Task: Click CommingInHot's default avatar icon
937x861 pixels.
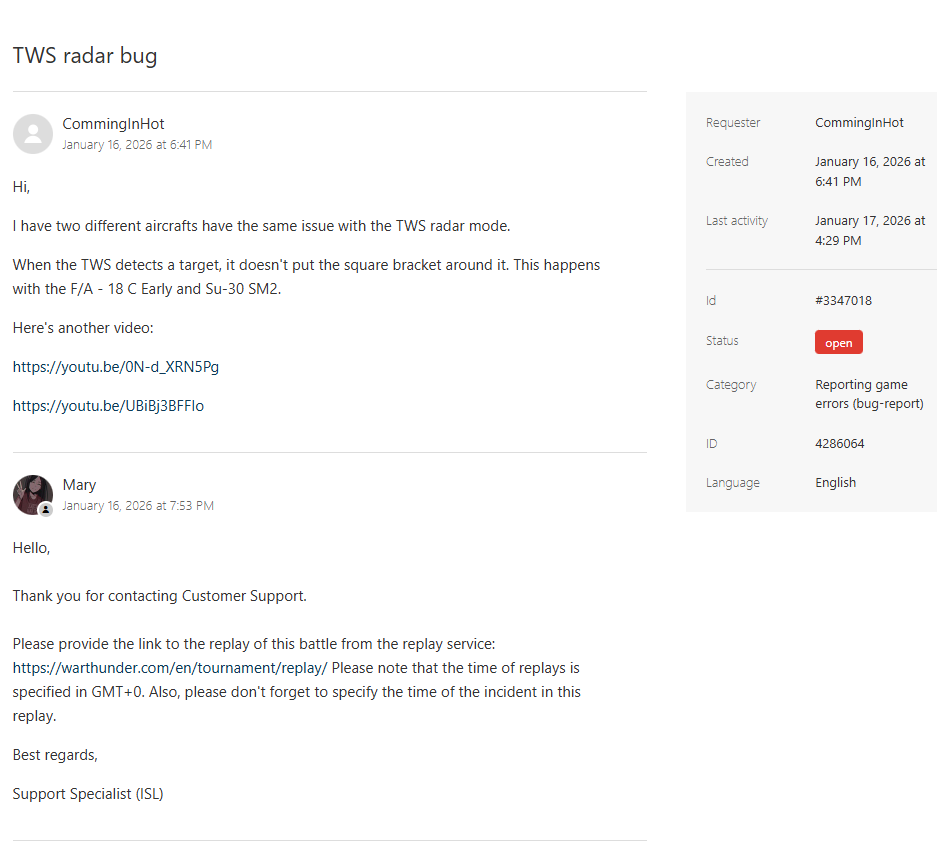Action: click(x=33, y=134)
